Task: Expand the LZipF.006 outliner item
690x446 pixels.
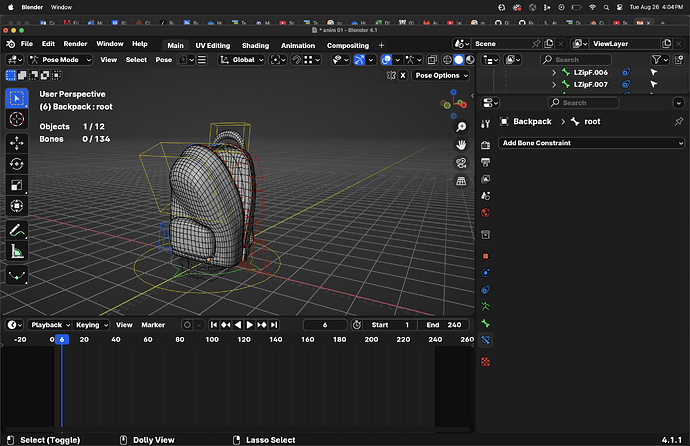Action: pyautogui.click(x=554, y=72)
